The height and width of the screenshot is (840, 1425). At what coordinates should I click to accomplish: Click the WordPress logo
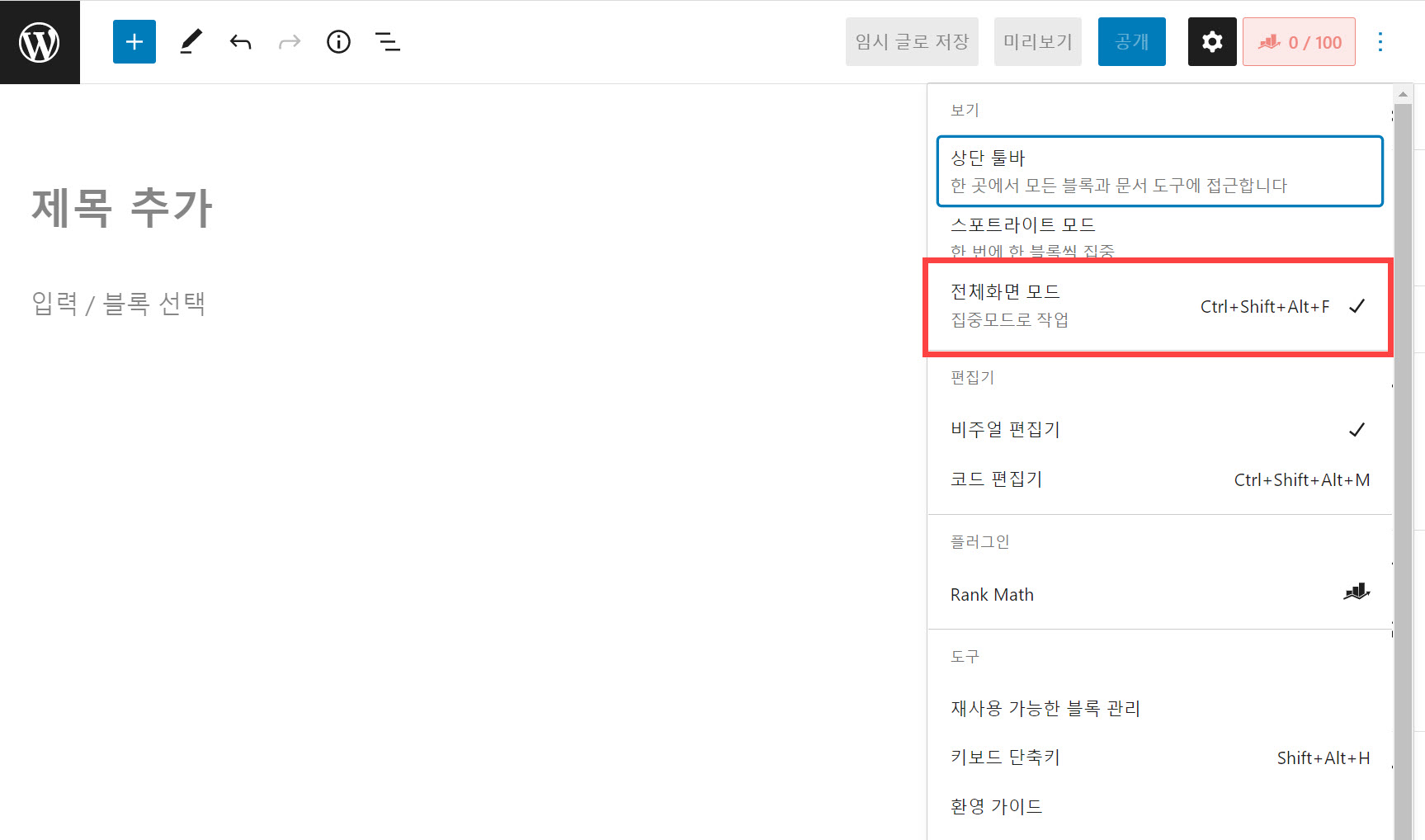(40, 41)
